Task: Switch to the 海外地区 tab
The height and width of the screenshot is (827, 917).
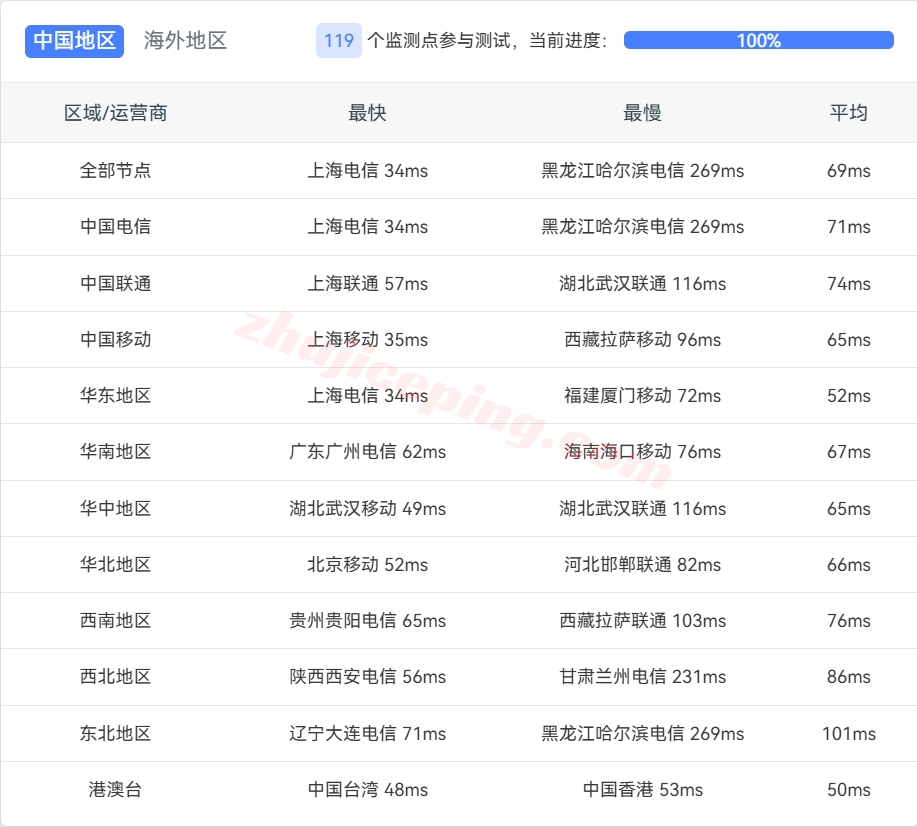Action: [185, 41]
